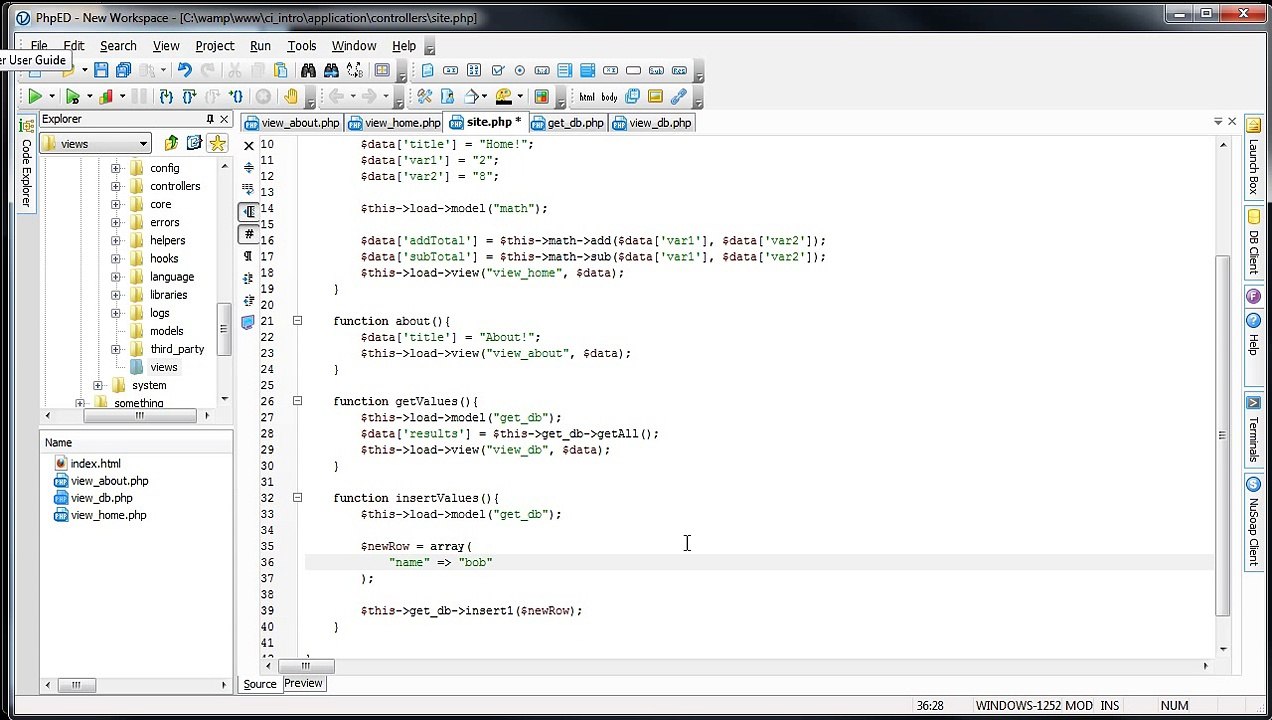Image resolution: width=1272 pixels, height=720 pixels.
Task: Click the settings tools wrench icon
Action: pos(424,97)
